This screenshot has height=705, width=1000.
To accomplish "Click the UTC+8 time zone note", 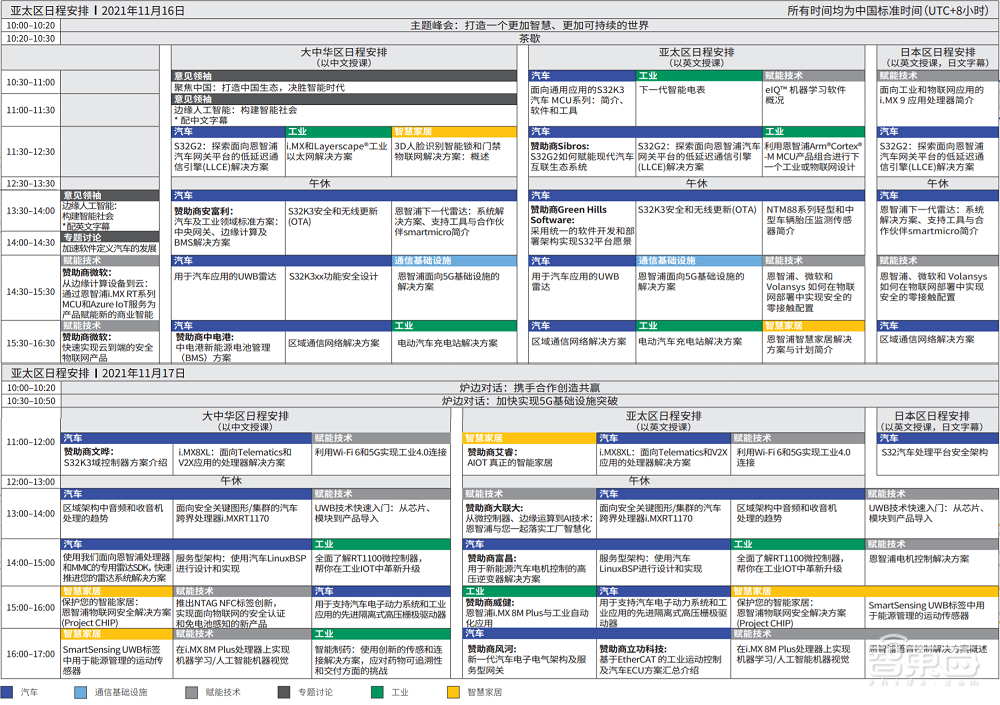I will (x=890, y=10).
